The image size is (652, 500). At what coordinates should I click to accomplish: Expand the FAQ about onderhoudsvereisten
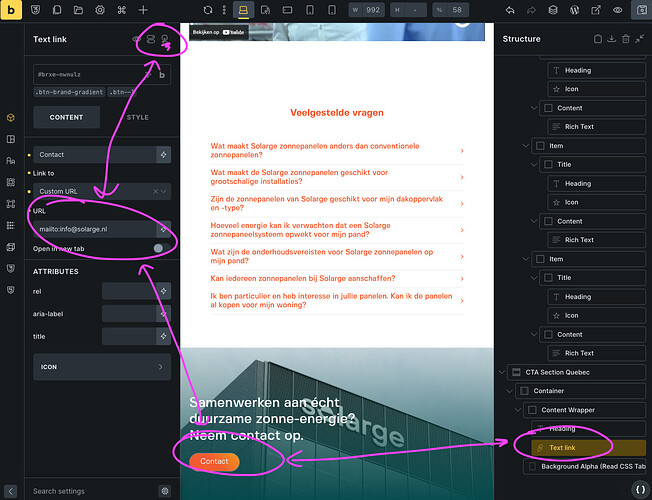pos(337,256)
